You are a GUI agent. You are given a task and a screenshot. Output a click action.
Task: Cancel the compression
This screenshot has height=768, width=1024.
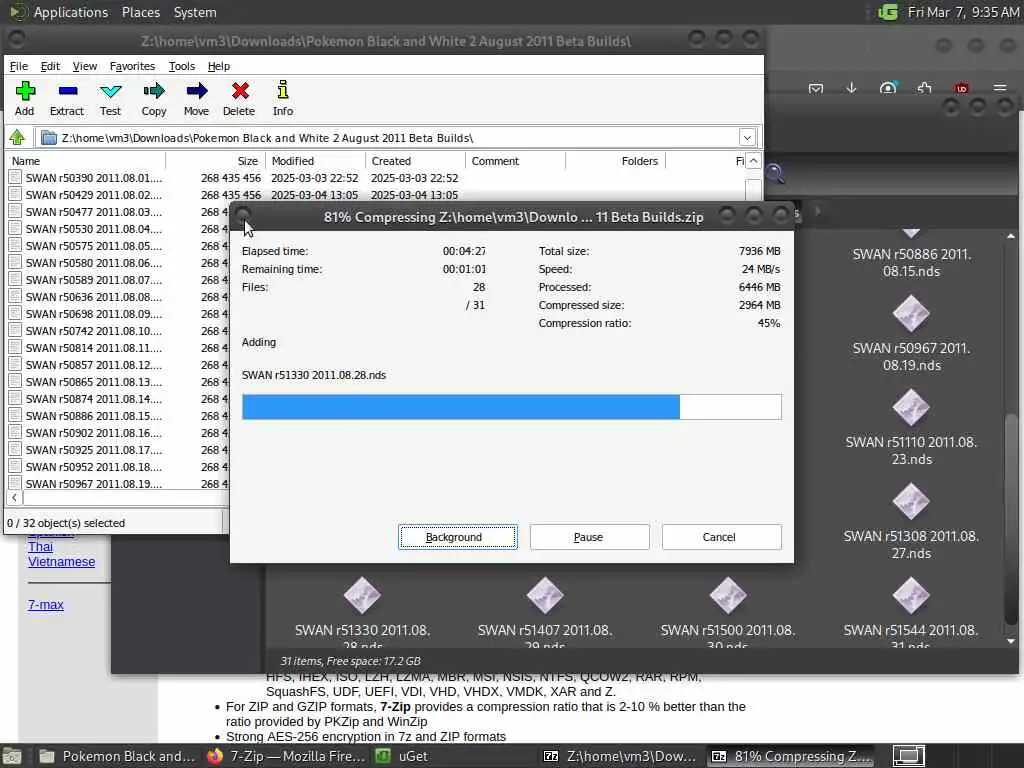coord(721,537)
